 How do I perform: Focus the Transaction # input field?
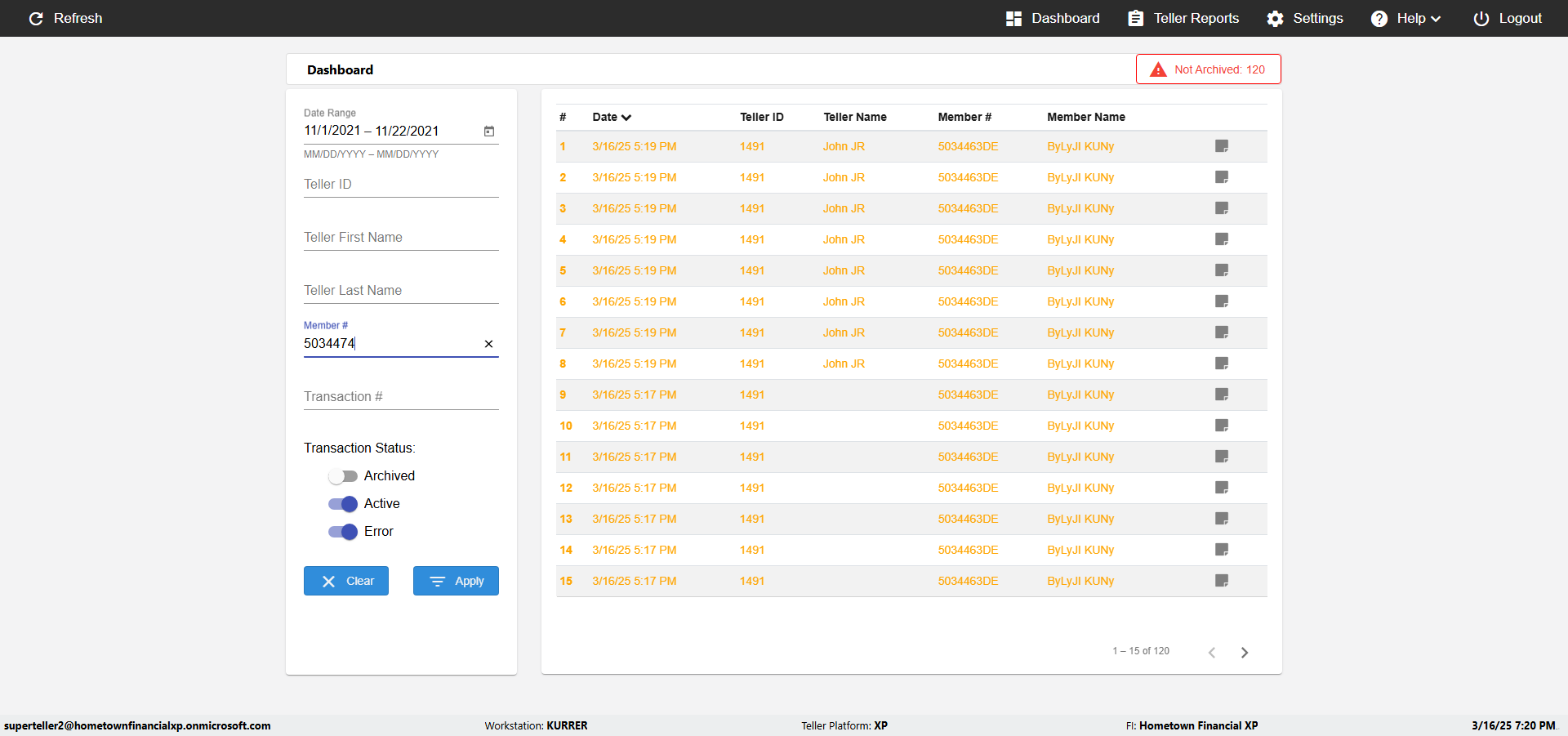click(x=401, y=397)
